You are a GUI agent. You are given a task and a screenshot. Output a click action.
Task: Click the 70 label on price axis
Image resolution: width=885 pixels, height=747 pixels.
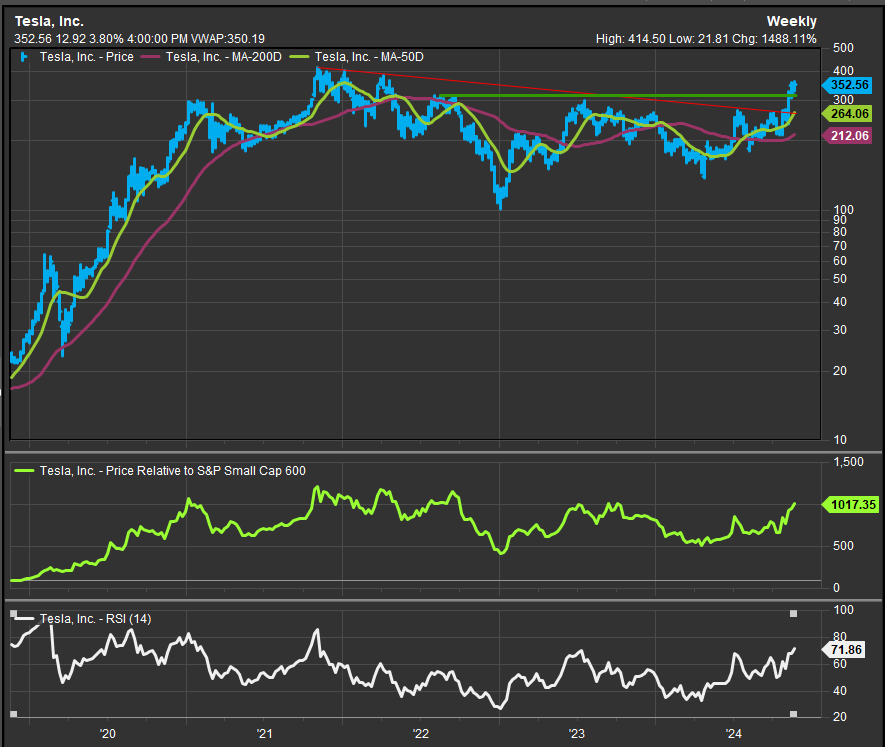(x=840, y=246)
